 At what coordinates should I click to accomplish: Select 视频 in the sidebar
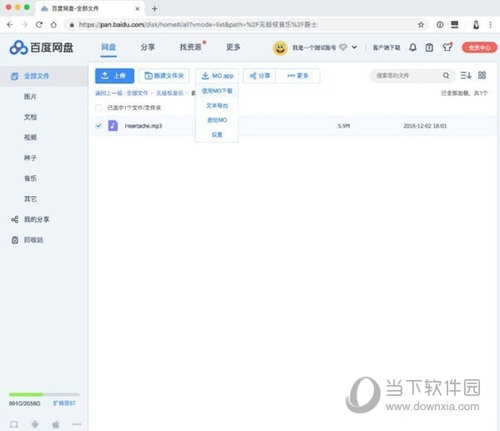coord(30,137)
